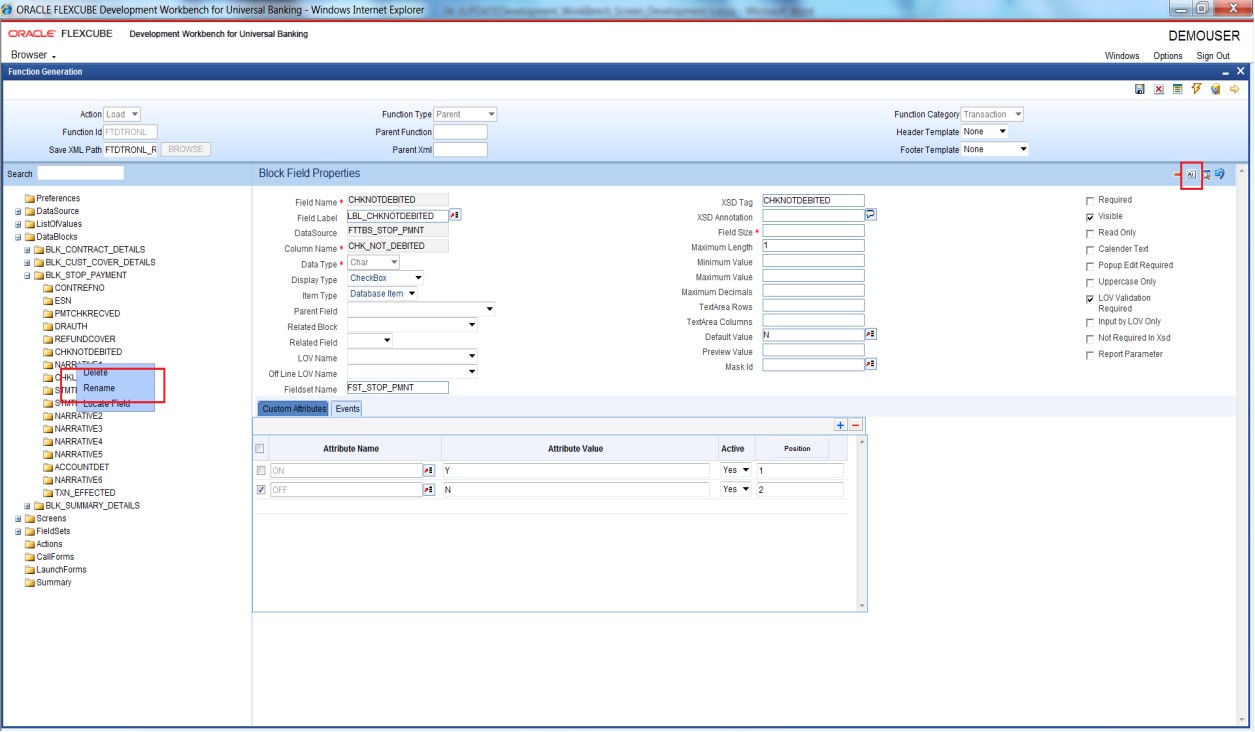The width and height of the screenshot is (1255, 732).
Task: Click the BROWSE button
Action: click(x=185, y=149)
